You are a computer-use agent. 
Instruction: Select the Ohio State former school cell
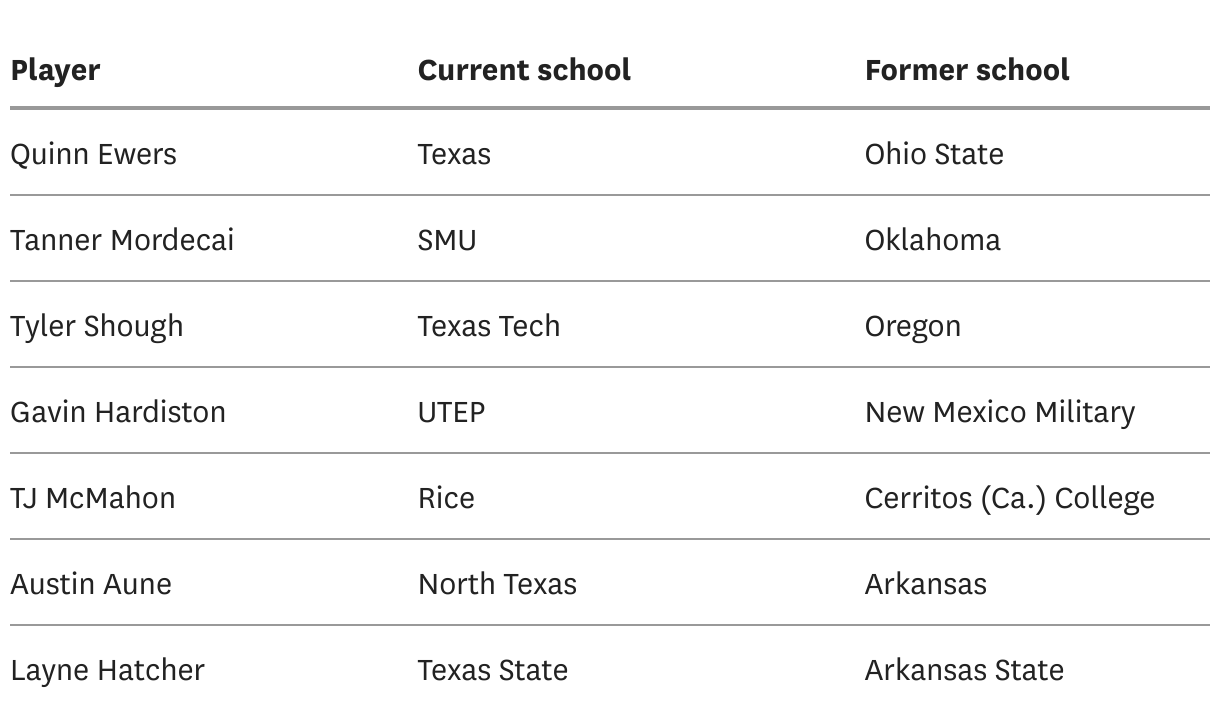(x=934, y=154)
